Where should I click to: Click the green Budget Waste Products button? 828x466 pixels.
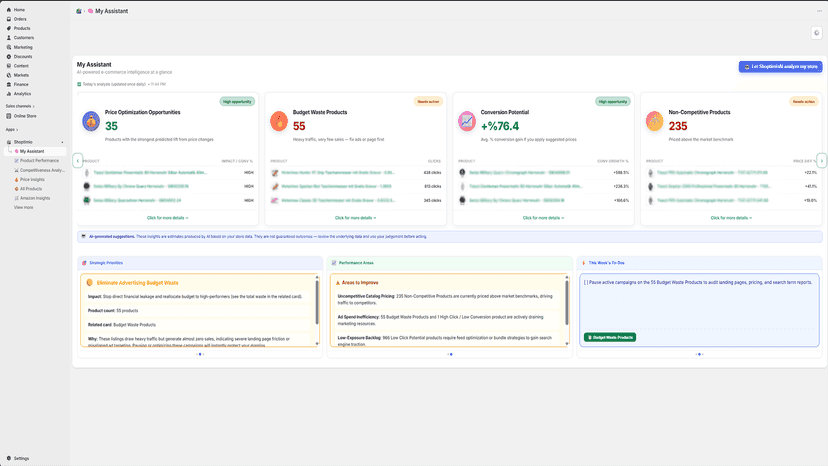point(610,337)
